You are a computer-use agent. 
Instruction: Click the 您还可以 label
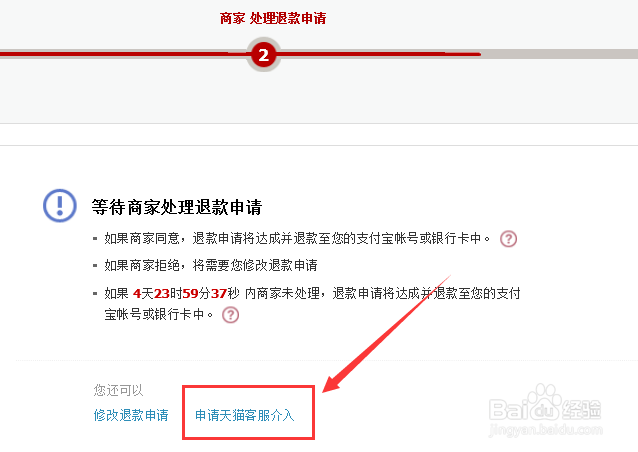[118, 390]
